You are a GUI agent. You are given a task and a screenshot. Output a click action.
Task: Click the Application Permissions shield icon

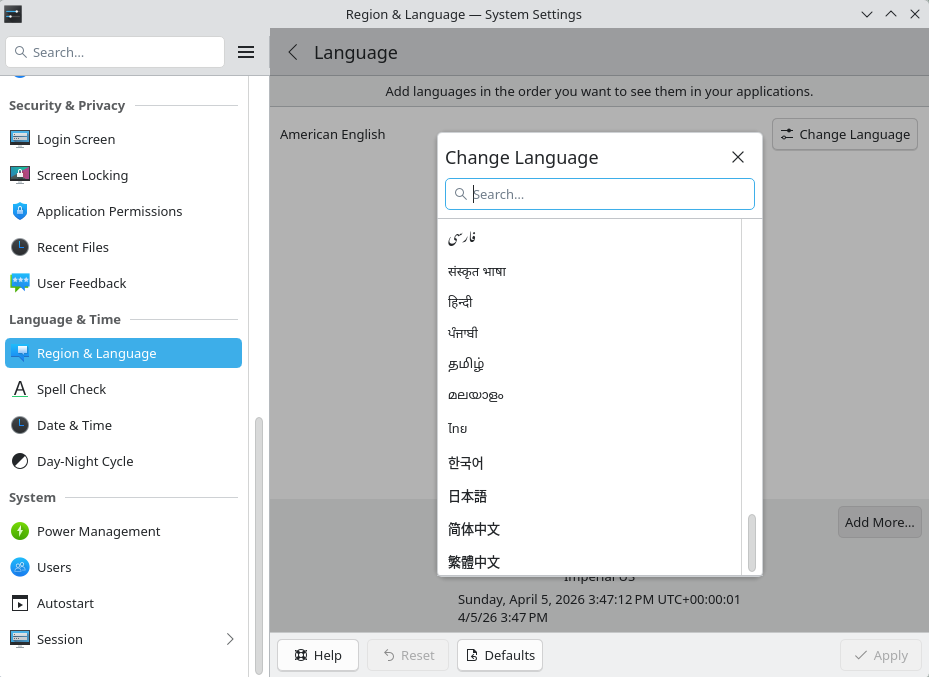click(x=20, y=211)
